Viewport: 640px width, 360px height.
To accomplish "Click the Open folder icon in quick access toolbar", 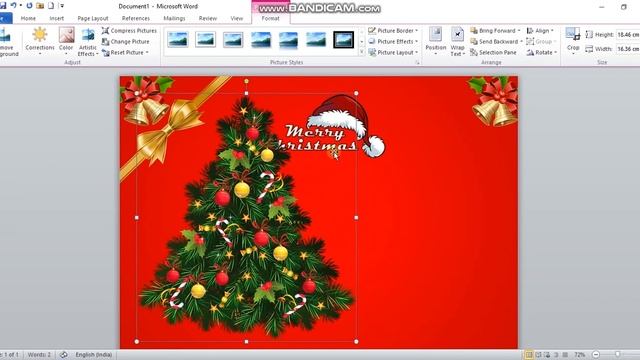I will (40, 6).
